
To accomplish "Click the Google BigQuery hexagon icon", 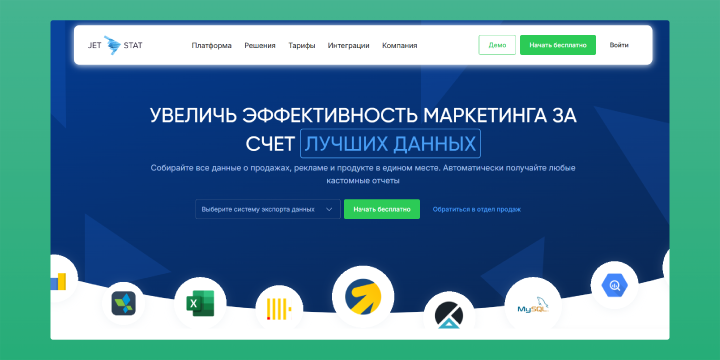I will [x=614, y=285].
